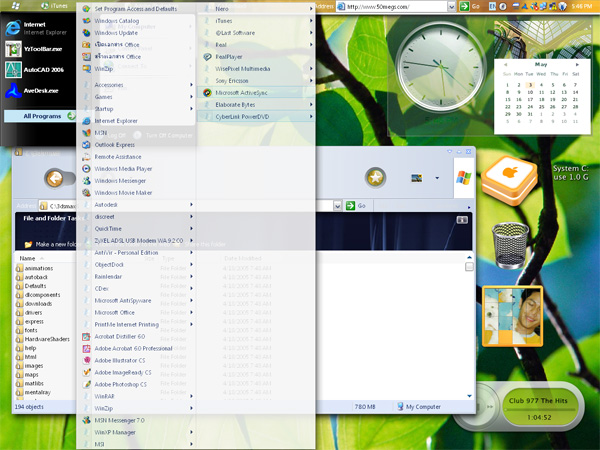Screen dimensions: 600x450
Task: Open Elaborate Bytes submenu
Action: 256,104
